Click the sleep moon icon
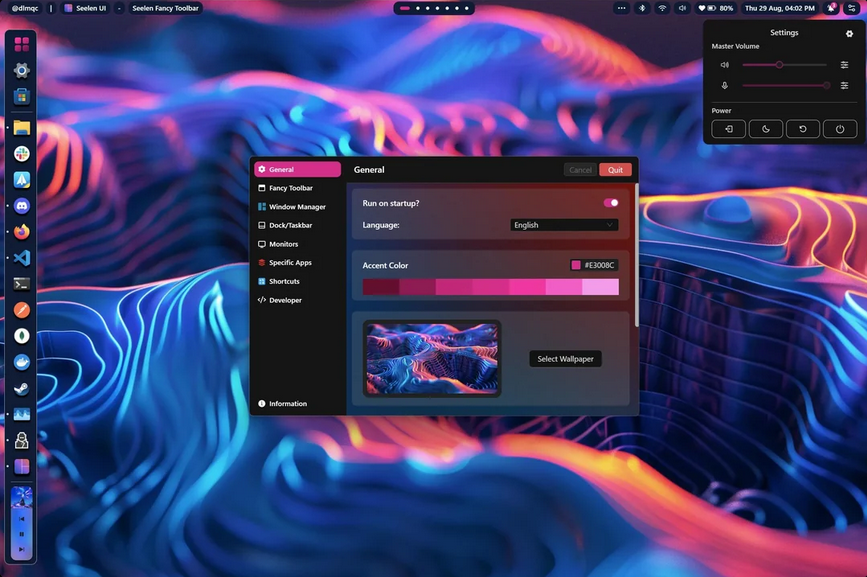The image size is (867, 577). coord(765,129)
